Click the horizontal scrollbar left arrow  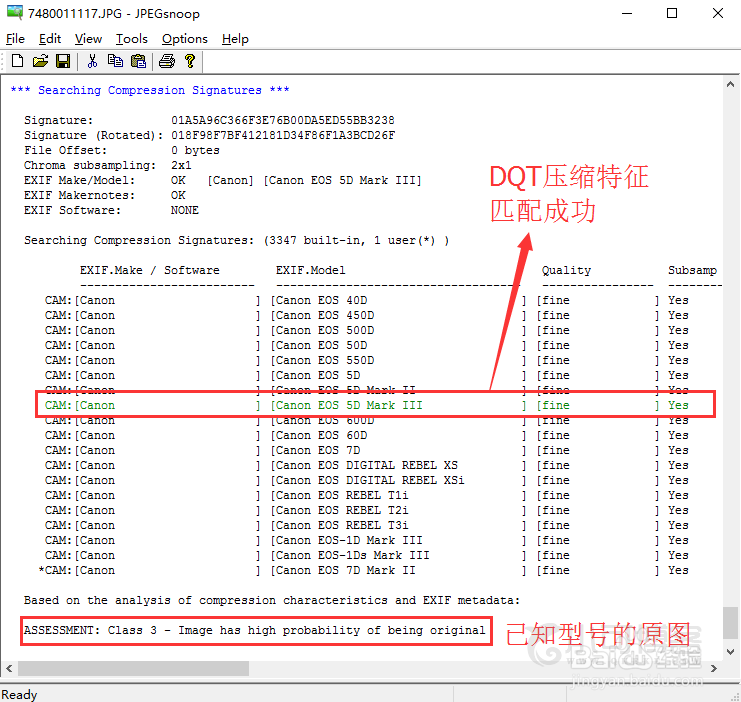point(9,668)
